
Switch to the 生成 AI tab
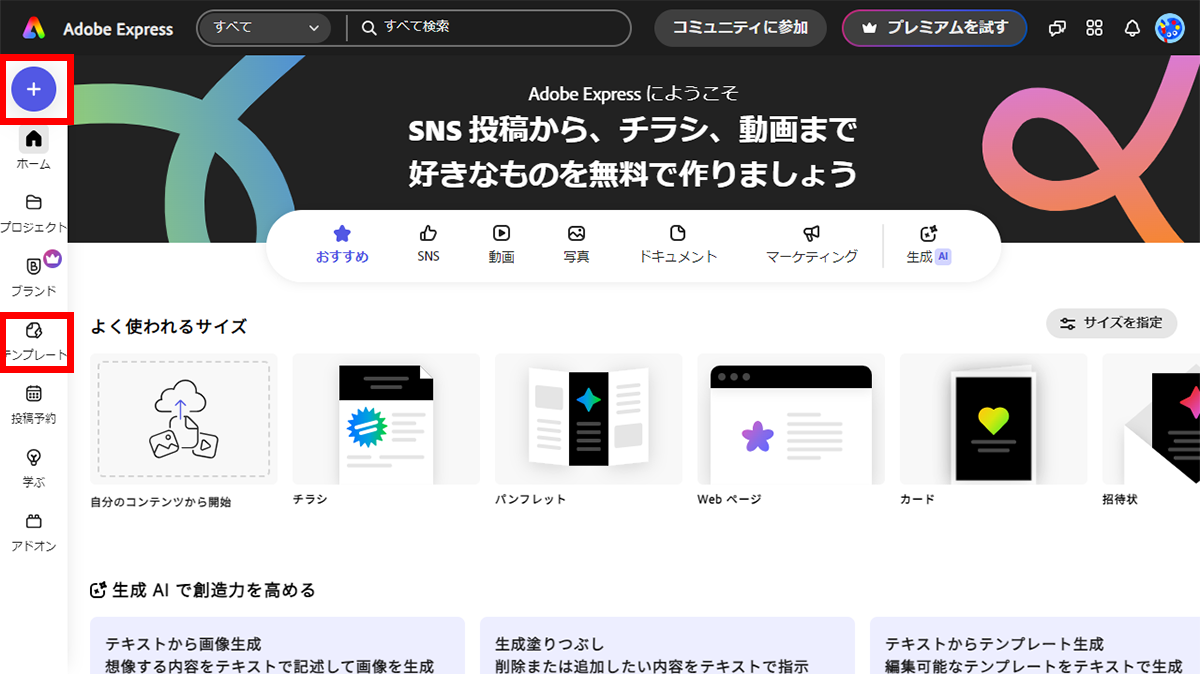pyautogui.click(x=928, y=243)
